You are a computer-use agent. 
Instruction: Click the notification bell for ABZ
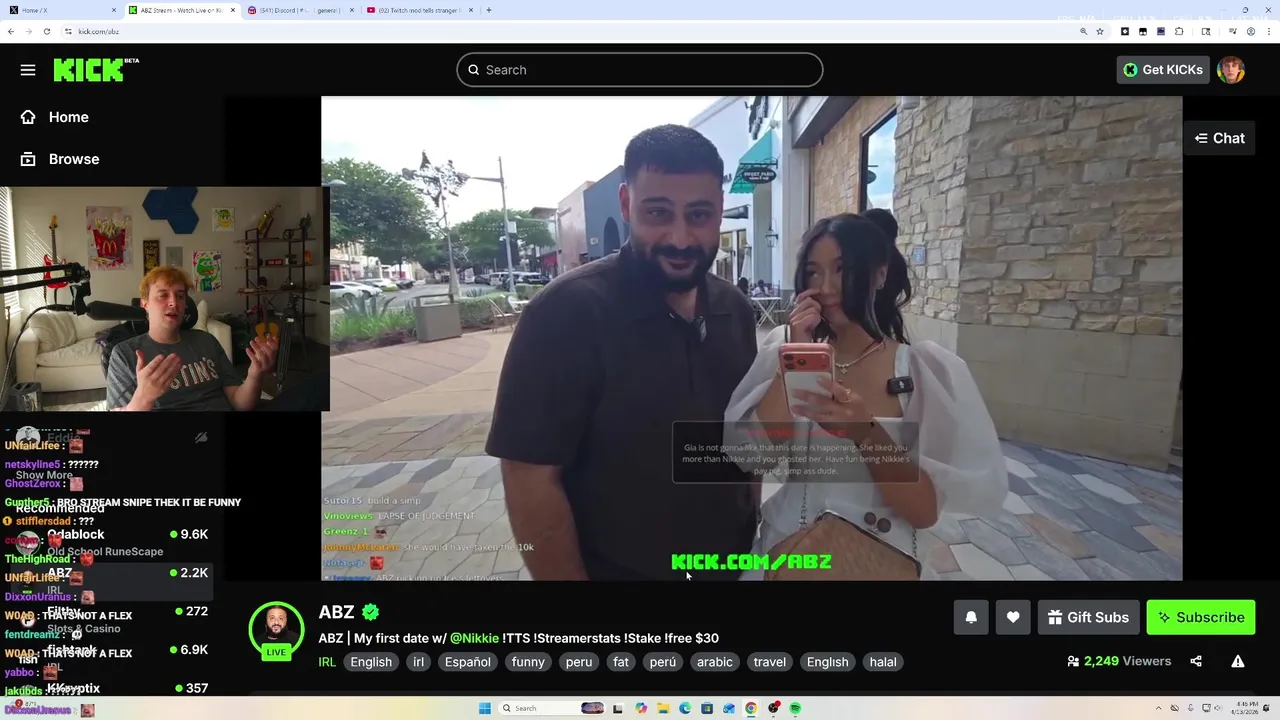(x=971, y=617)
